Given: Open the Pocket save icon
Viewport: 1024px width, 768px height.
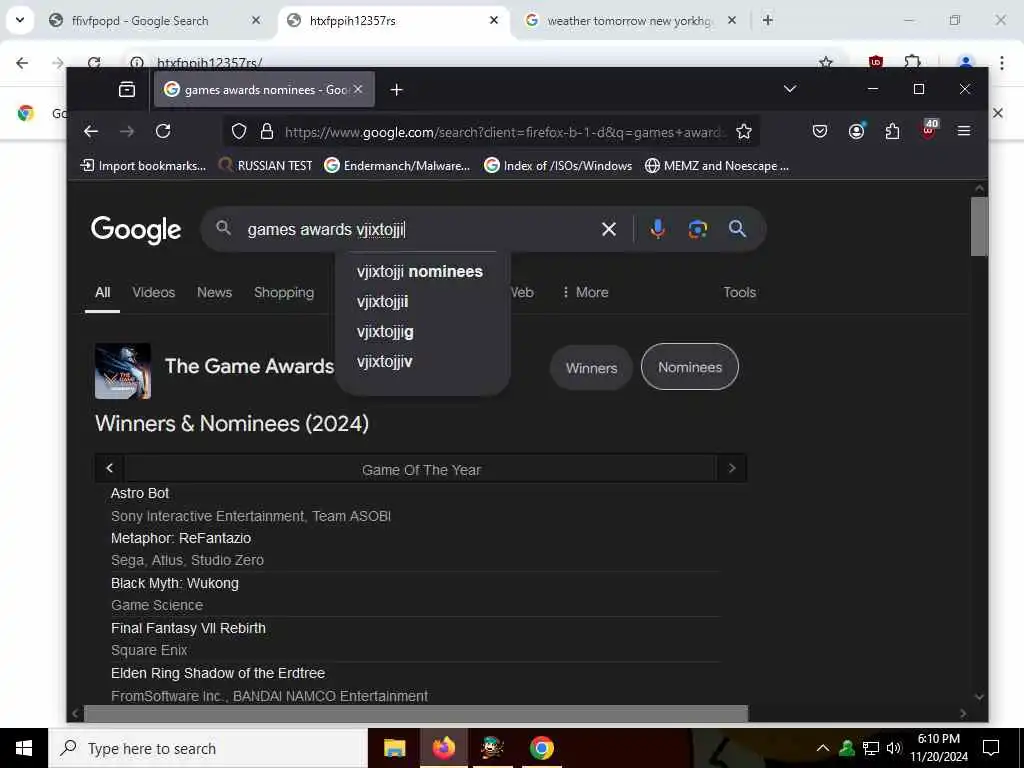Looking at the screenshot, I should click(820, 131).
